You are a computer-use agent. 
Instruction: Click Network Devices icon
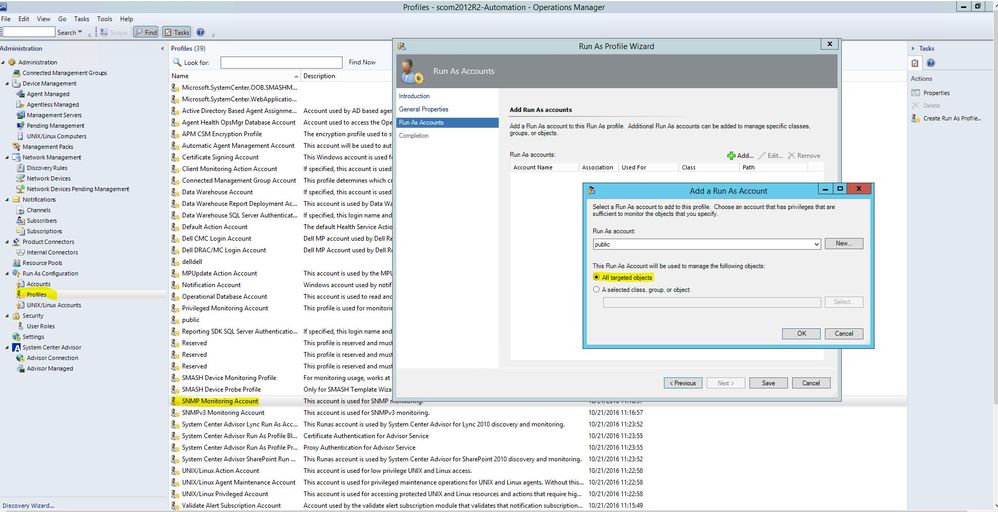tap(21, 178)
